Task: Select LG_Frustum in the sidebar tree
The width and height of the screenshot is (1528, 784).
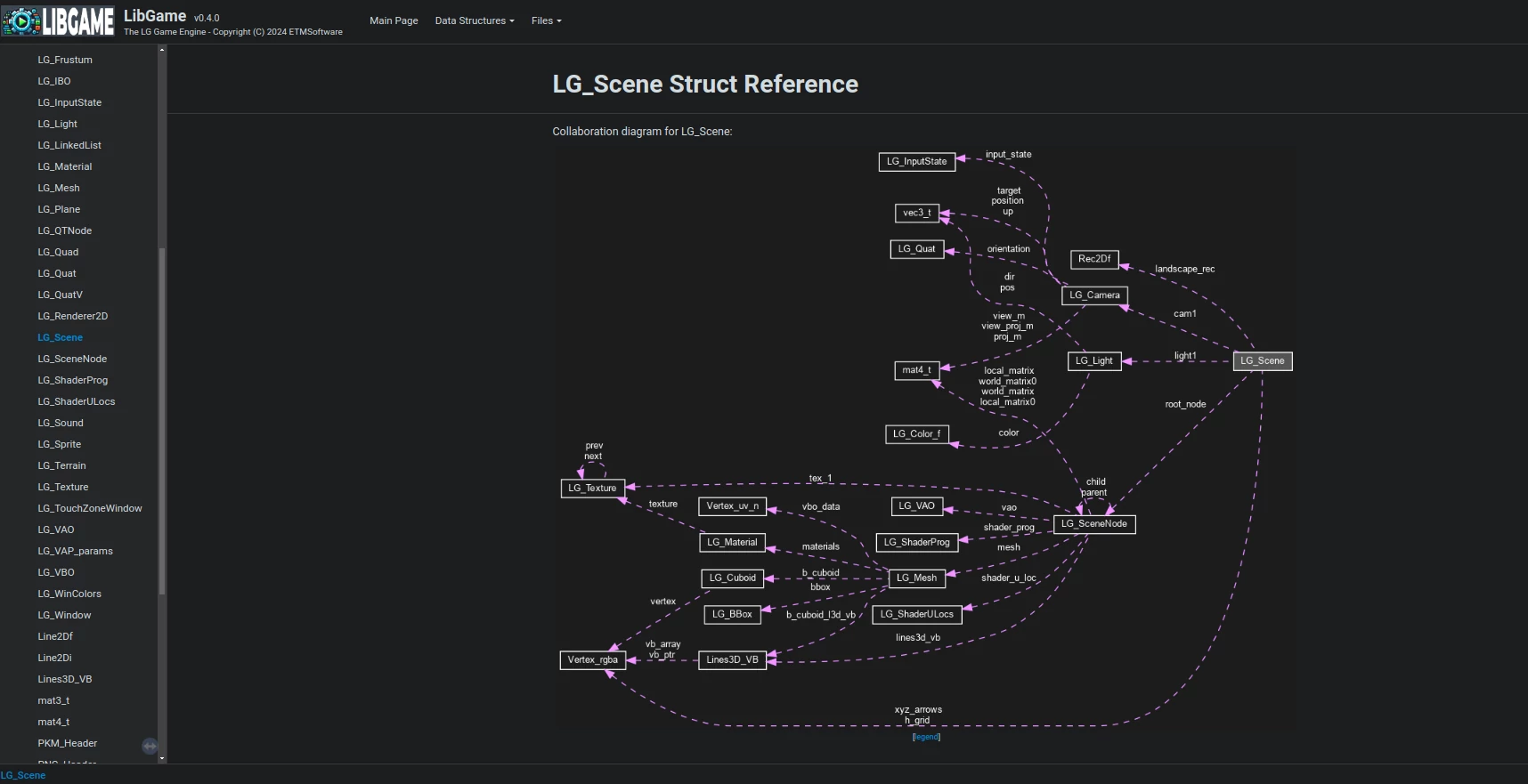Action: [x=65, y=60]
